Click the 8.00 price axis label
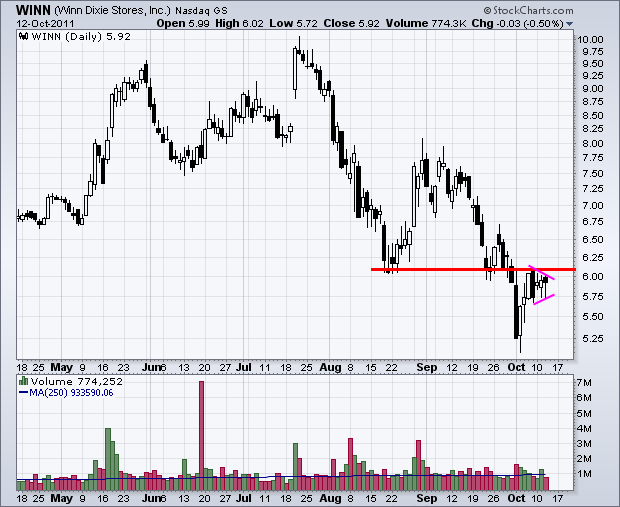 (x=592, y=144)
